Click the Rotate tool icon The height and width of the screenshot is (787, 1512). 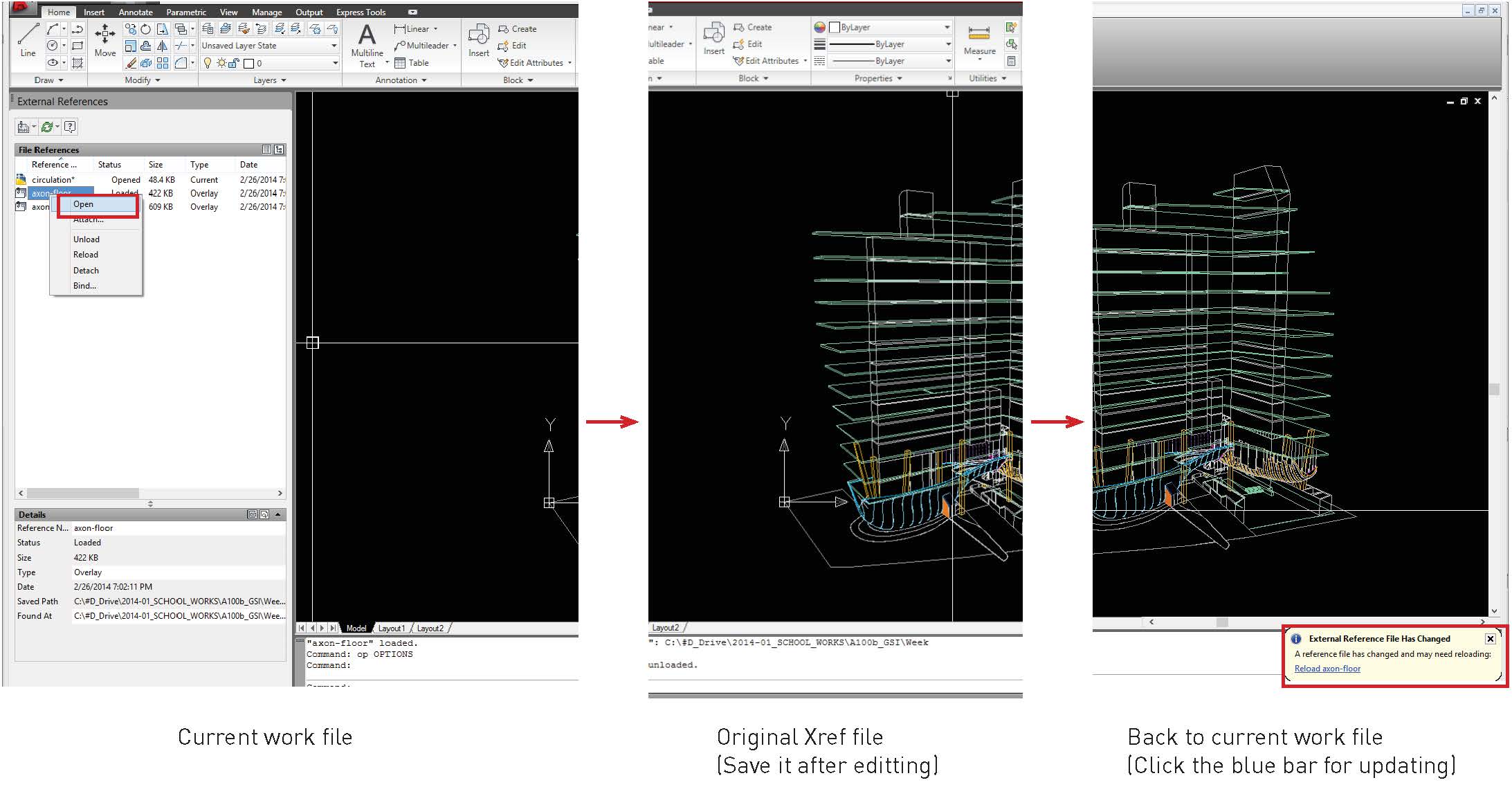146,29
